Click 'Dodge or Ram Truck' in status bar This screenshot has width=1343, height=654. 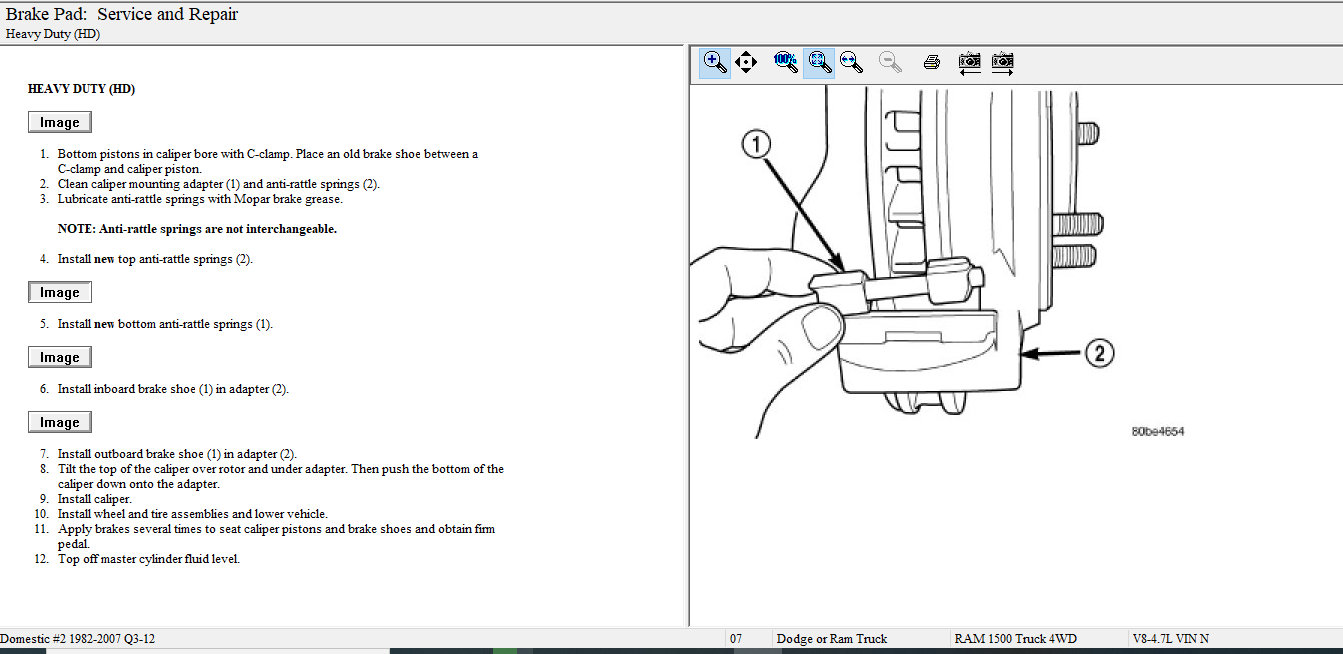[831, 639]
